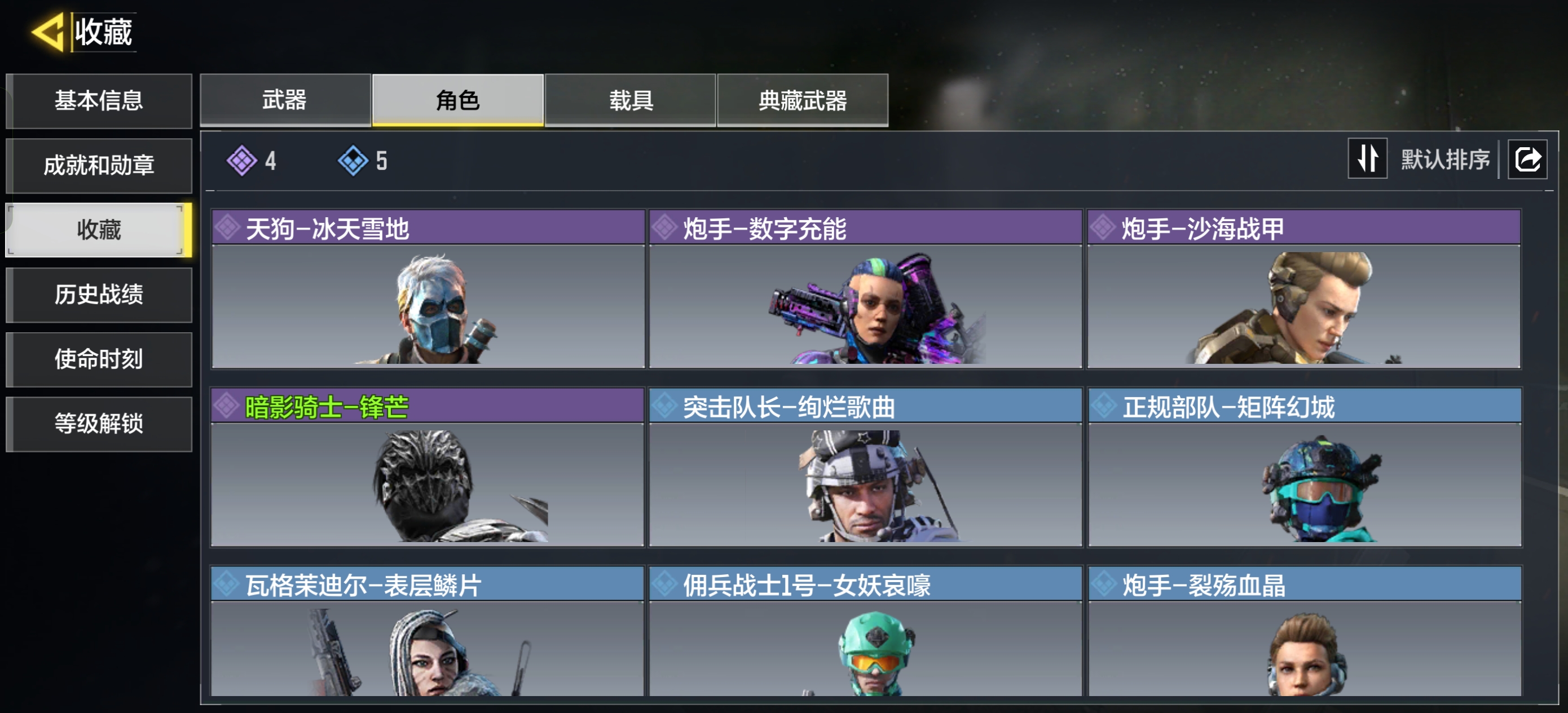This screenshot has height=713, width=1568.
Task: Open the 突击队长-绚烂歌曲 character card
Action: 865,467
